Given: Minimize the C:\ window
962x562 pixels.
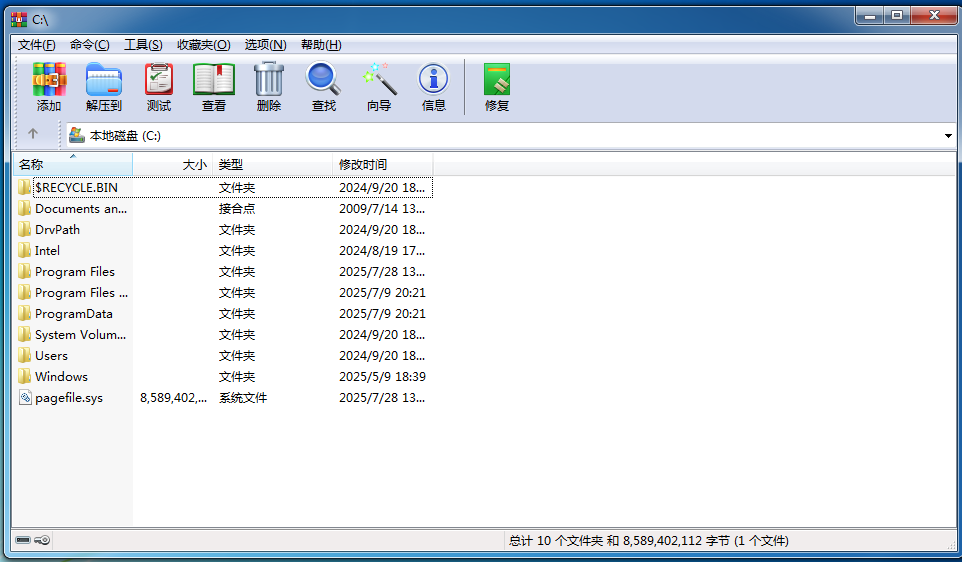Looking at the screenshot, I should tap(870, 15).
